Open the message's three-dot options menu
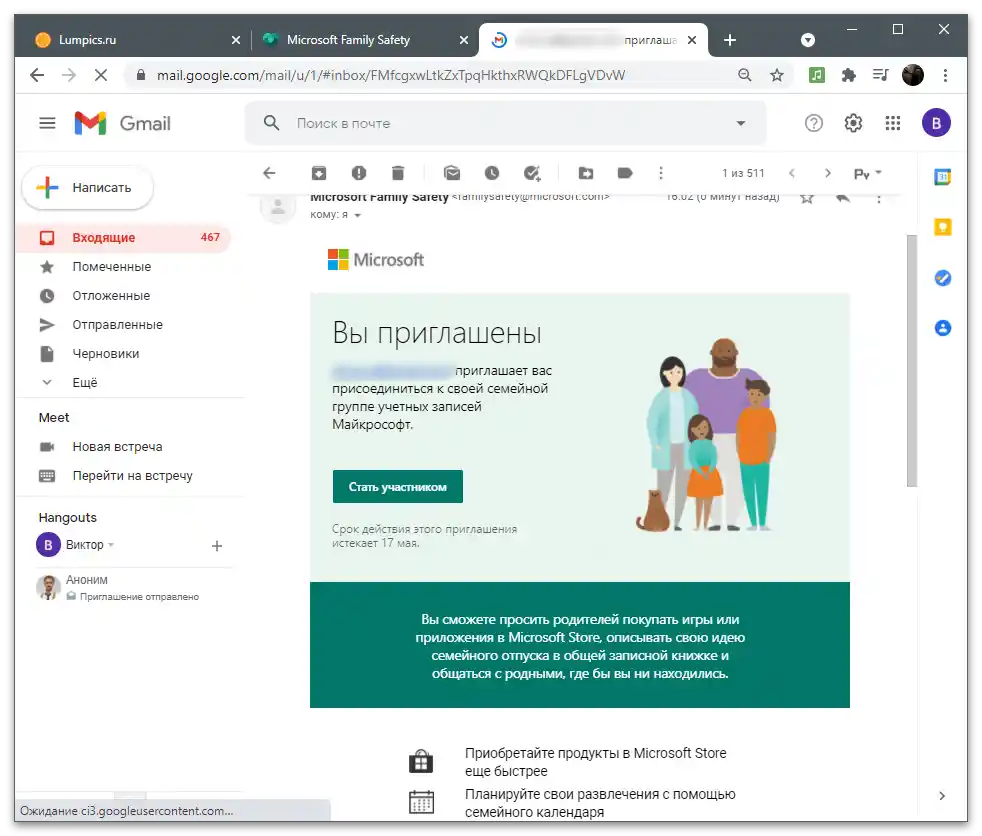This screenshot has height=836, width=982. point(879,199)
